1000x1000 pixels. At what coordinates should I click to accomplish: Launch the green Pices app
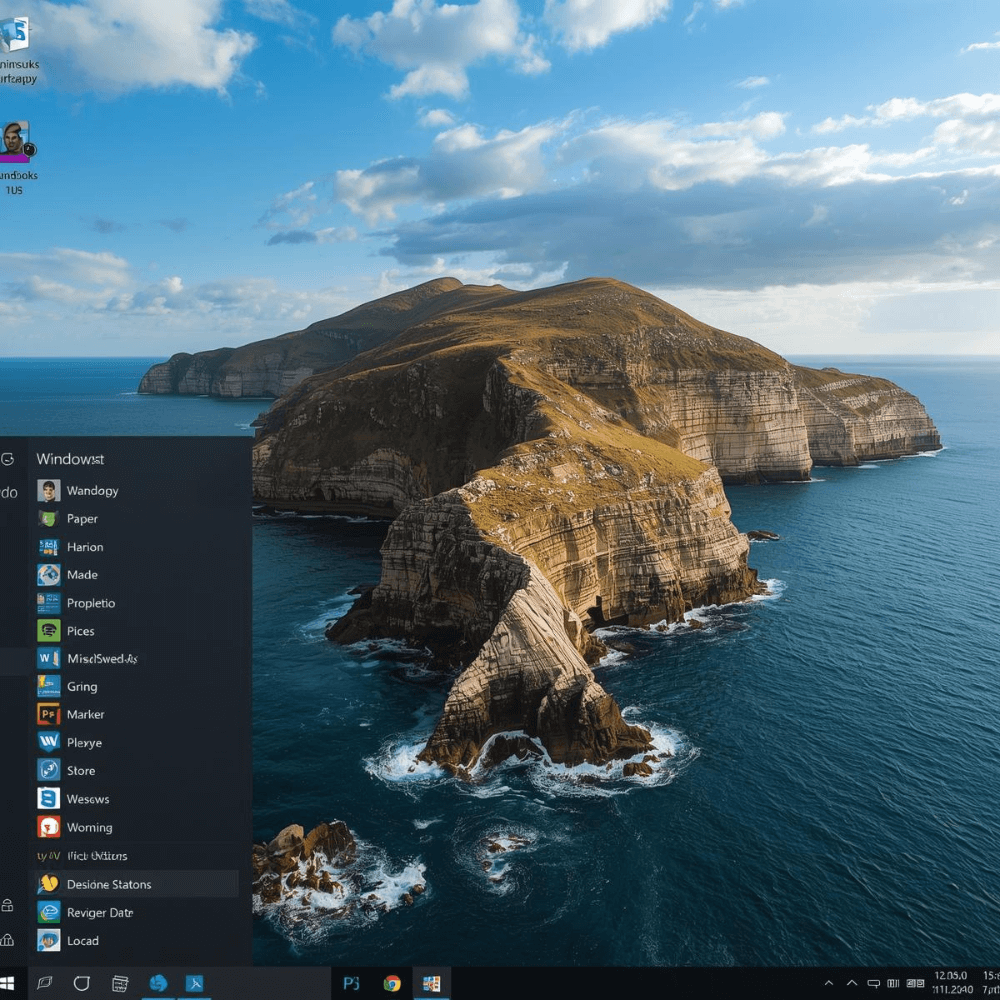[x=80, y=631]
